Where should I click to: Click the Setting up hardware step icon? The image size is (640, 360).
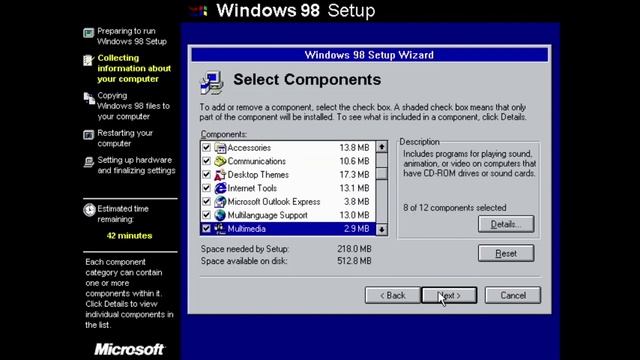tap(89, 162)
